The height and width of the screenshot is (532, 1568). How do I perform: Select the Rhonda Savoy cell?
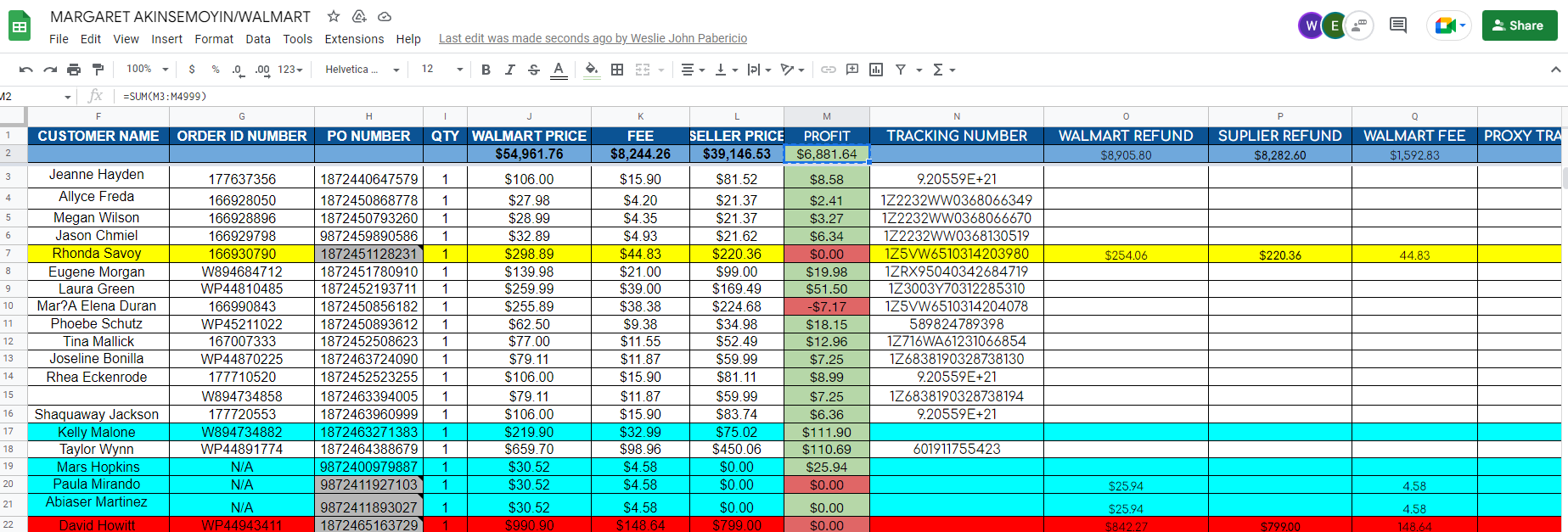click(97, 254)
